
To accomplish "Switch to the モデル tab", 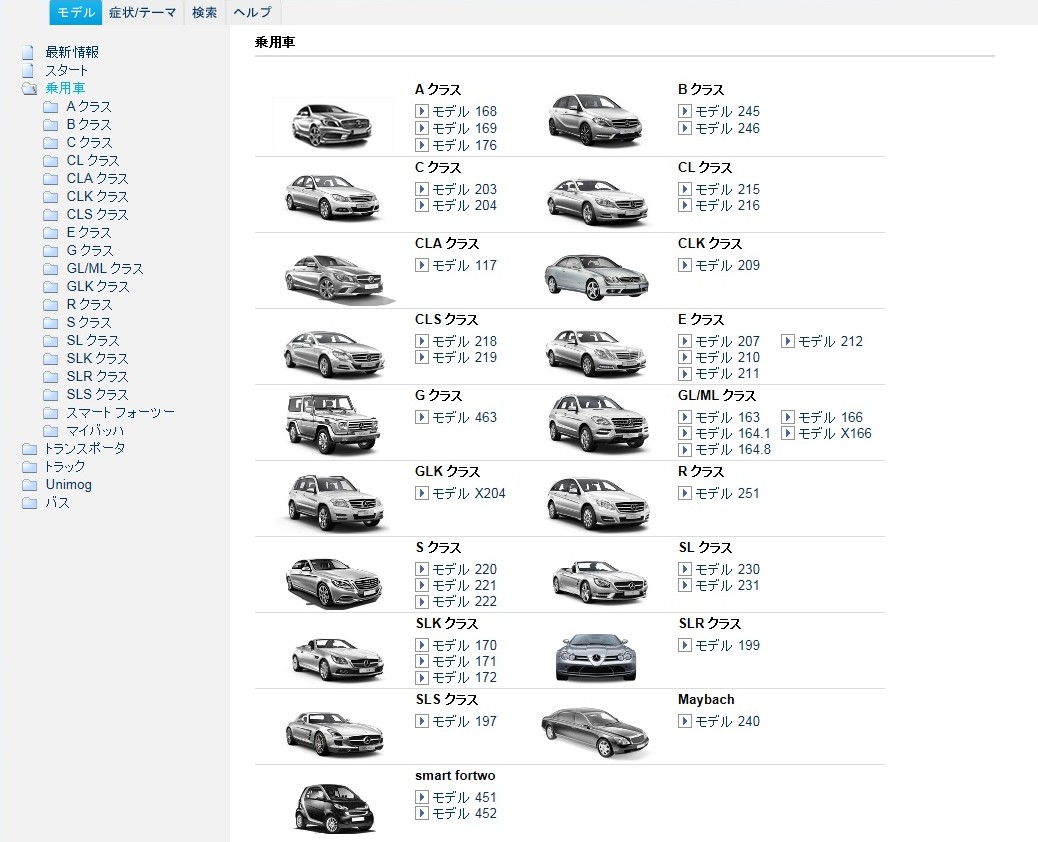I will (x=75, y=12).
